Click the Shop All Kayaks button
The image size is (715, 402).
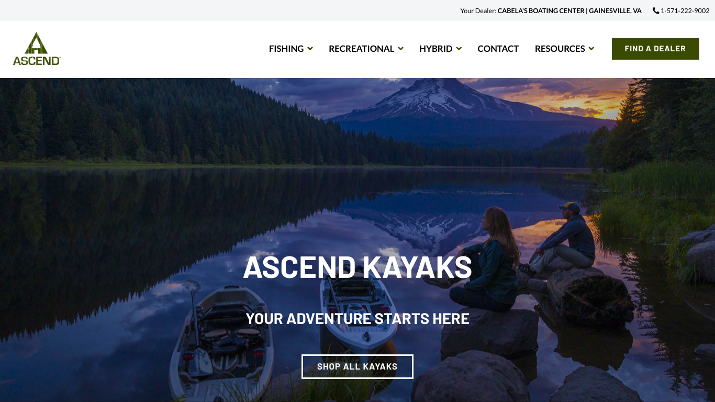click(358, 366)
